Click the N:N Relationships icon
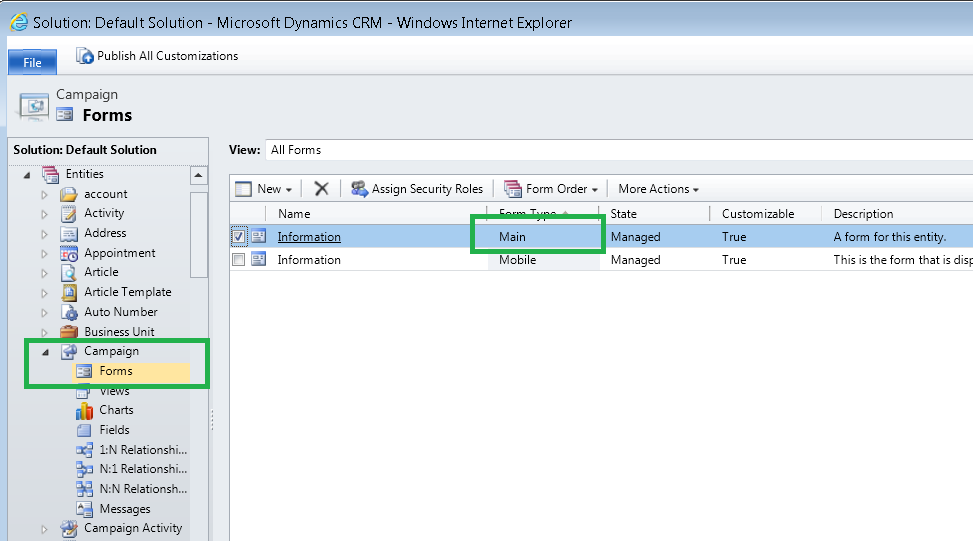This screenshot has height=541, width=973. (x=84, y=489)
